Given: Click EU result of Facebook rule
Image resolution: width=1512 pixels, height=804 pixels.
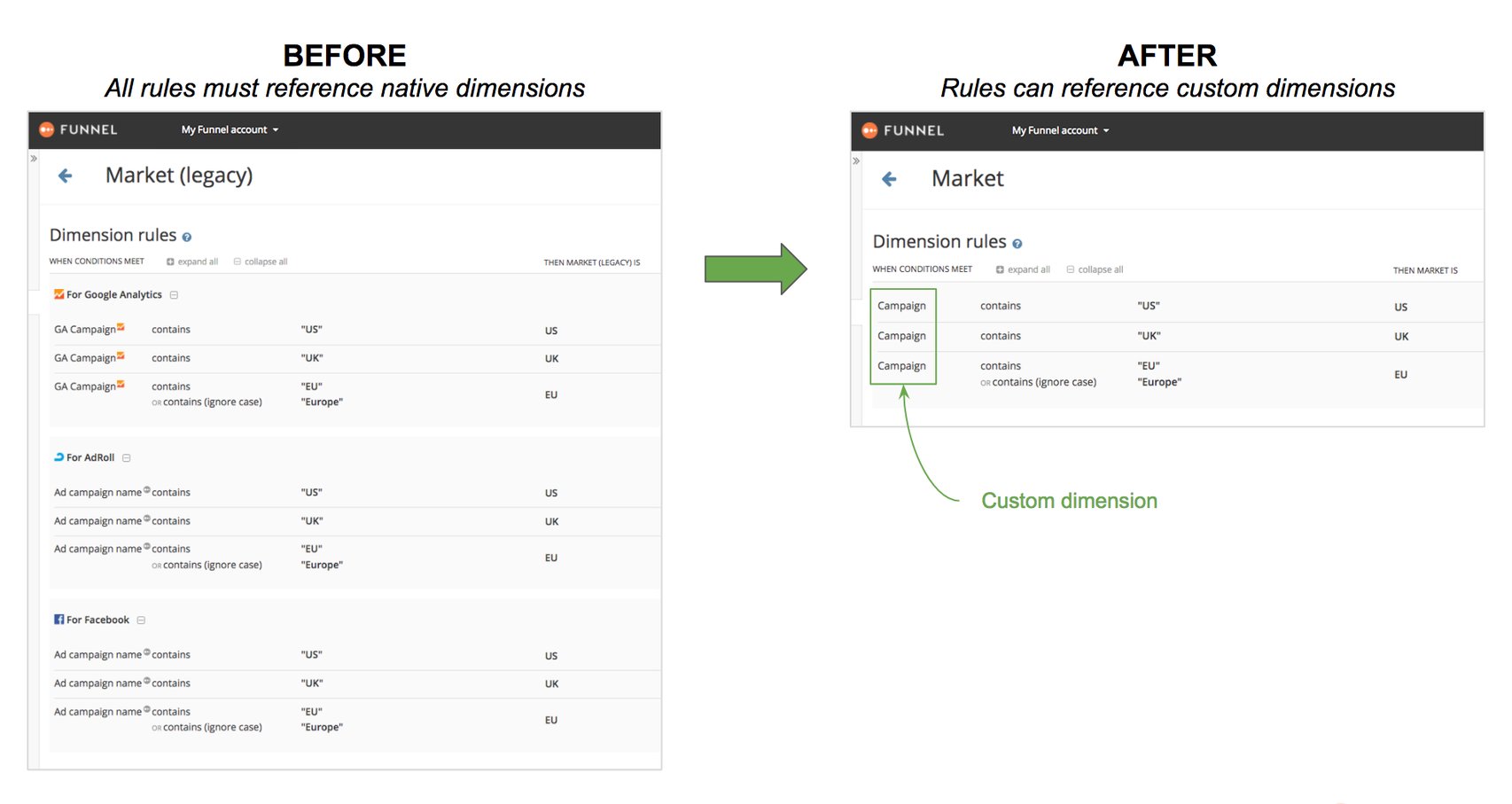Looking at the screenshot, I should tap(551, 721).
